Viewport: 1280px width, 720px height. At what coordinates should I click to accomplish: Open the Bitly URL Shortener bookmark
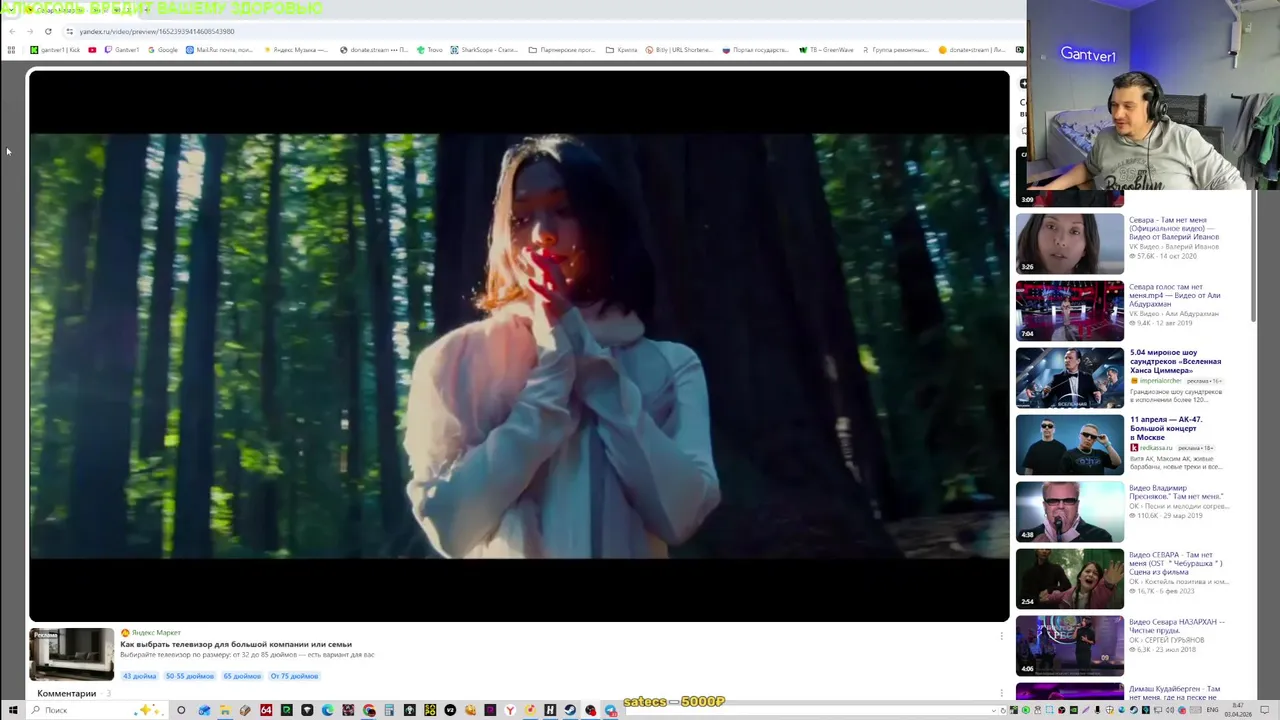click(679, 50)
